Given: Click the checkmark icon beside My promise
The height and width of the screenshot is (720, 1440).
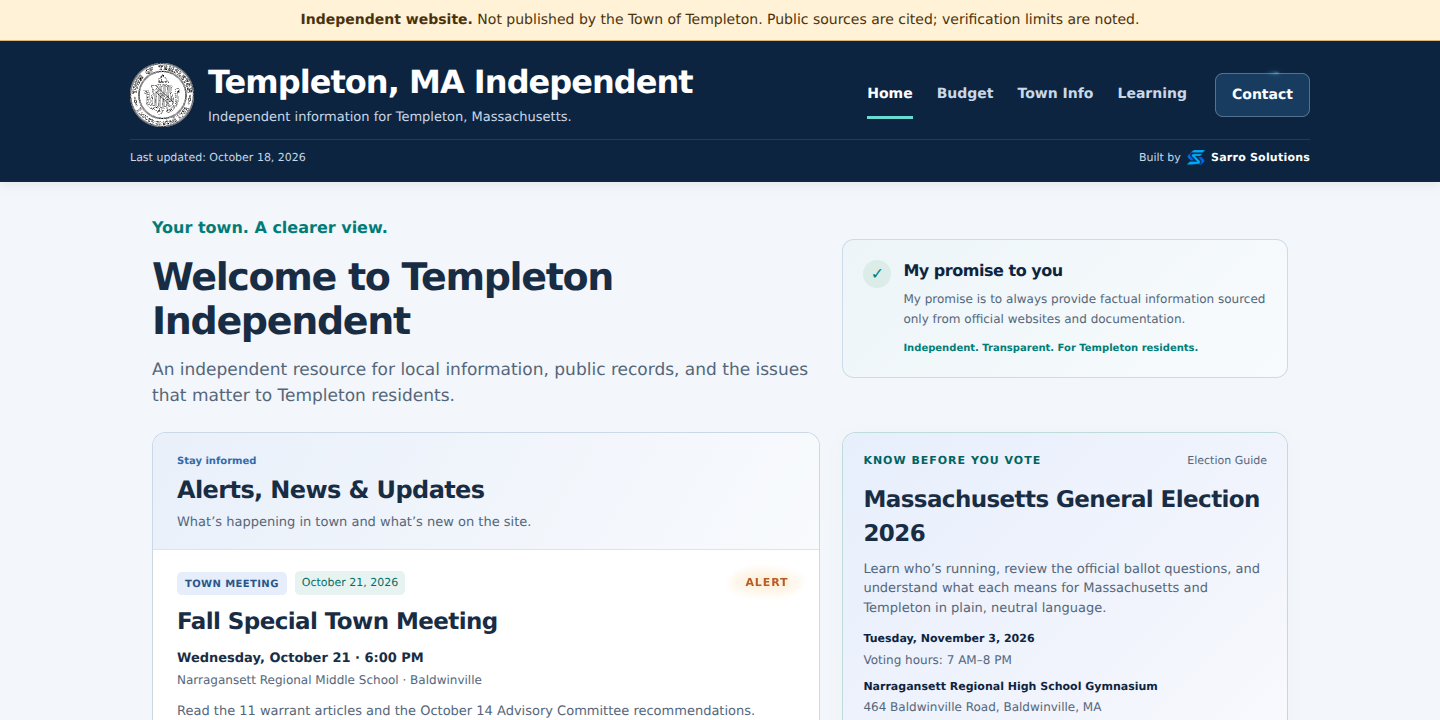Looking at the screenshot, I should [877, 273].
